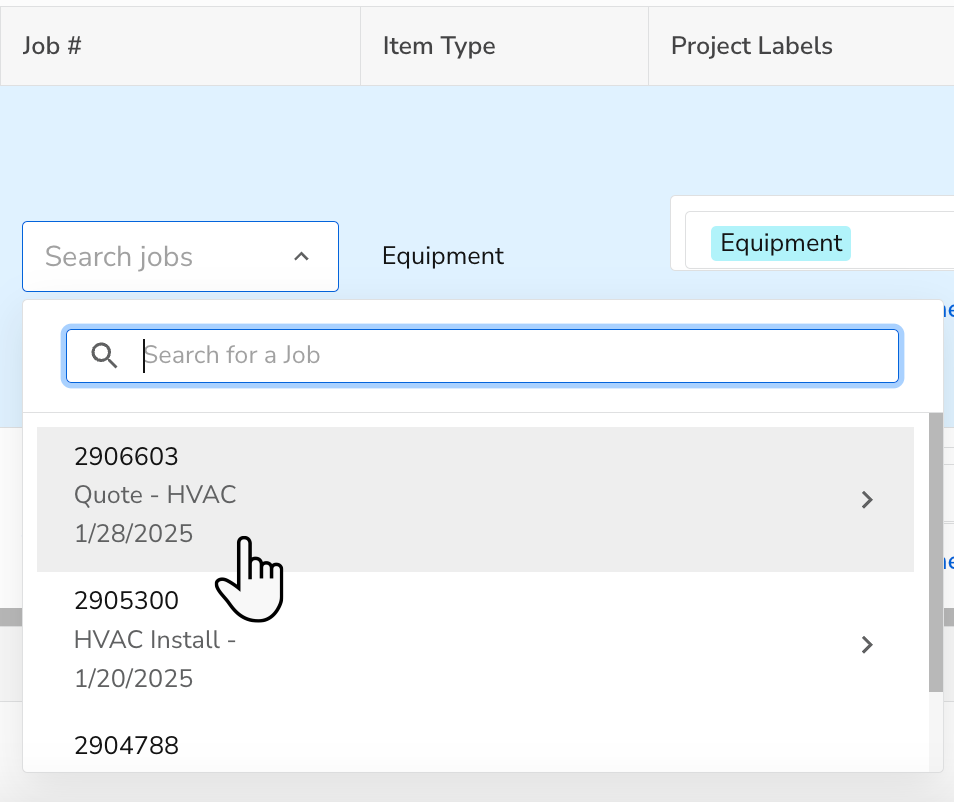The height and width of the screenshot is (802, 954).
Task: Click the scrollbar beside the job list
Action: coord(934,550)
